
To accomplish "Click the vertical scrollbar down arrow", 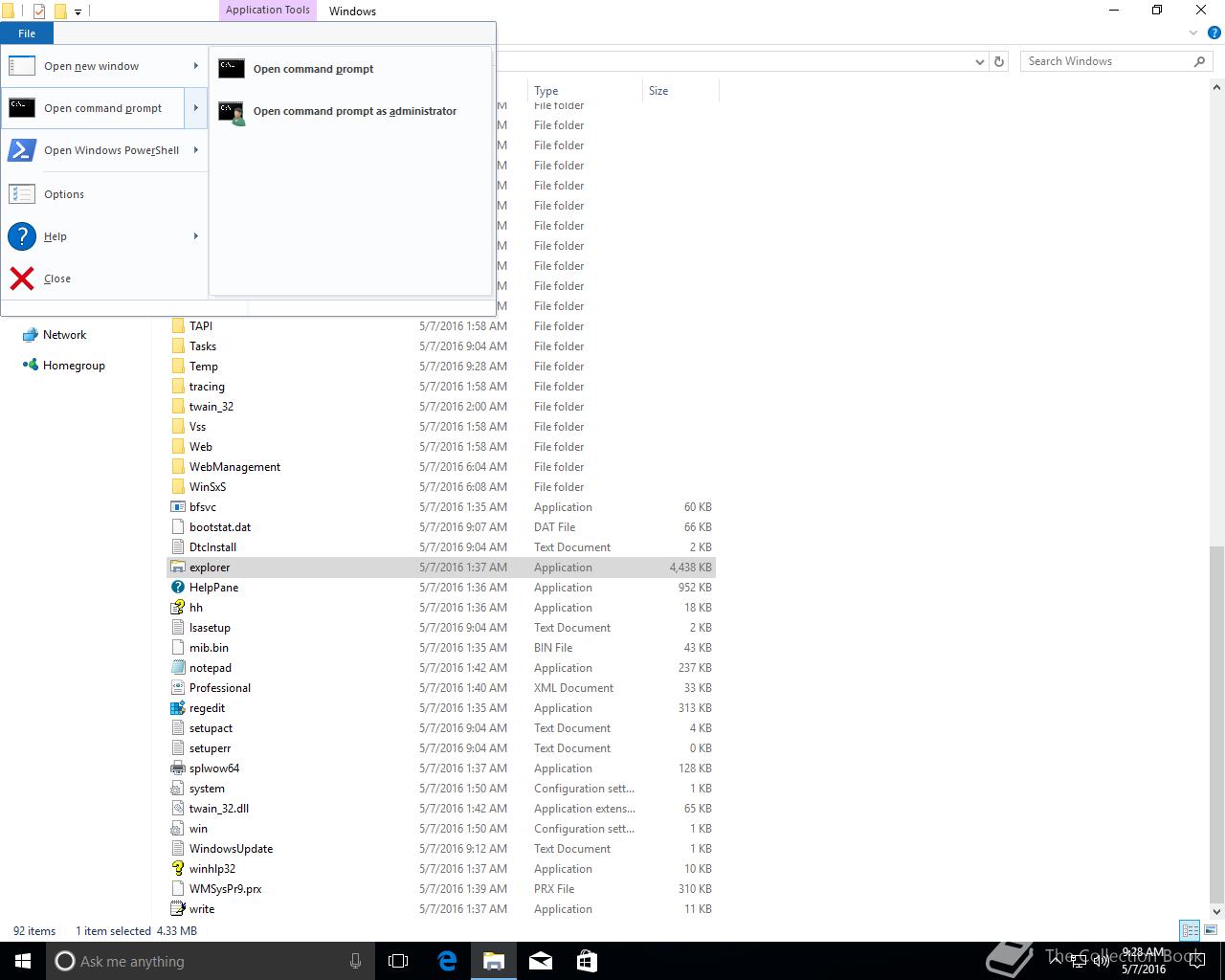I will (x=1217, y=911).
